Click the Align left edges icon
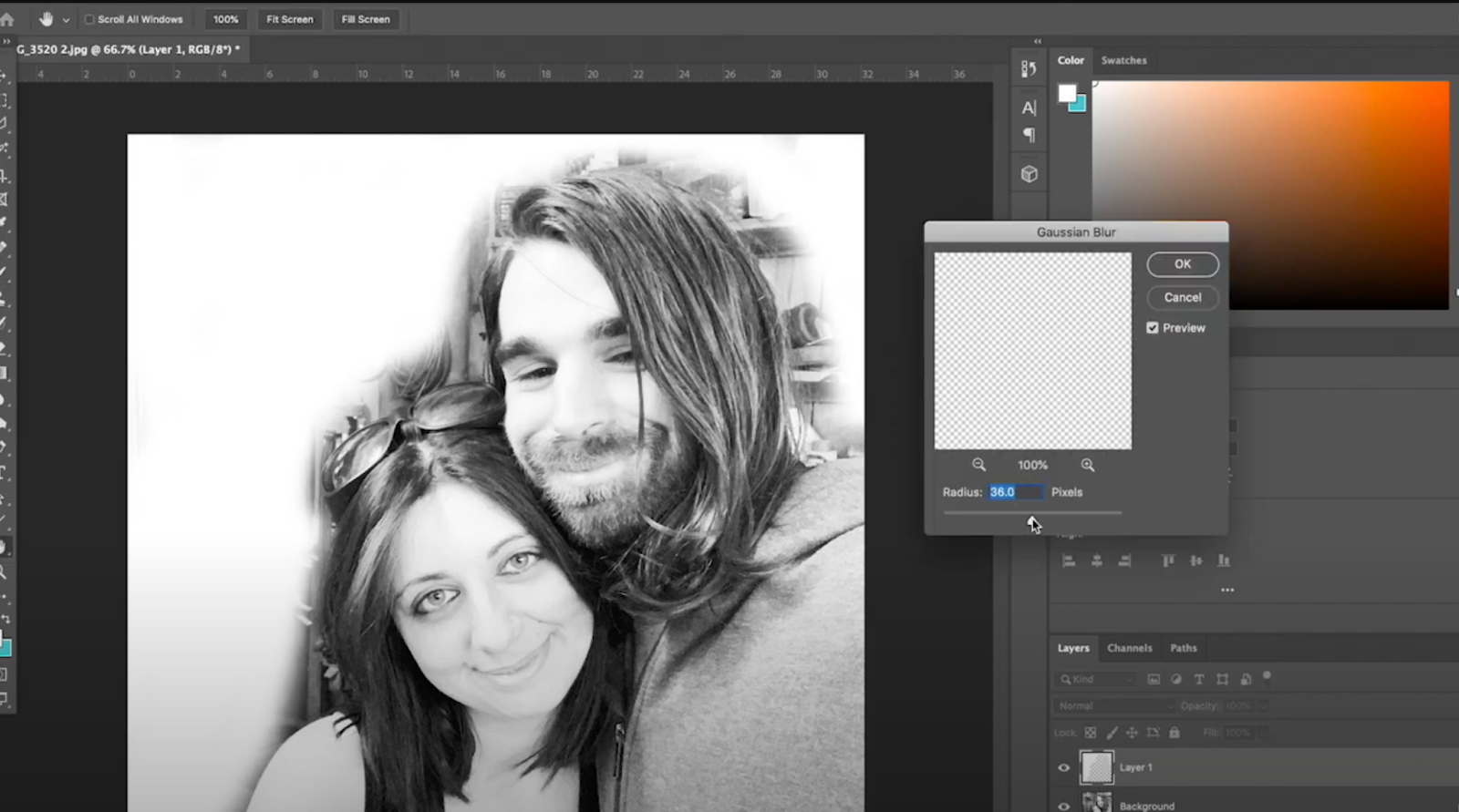1459x812 pixels. pos(1069,560)
